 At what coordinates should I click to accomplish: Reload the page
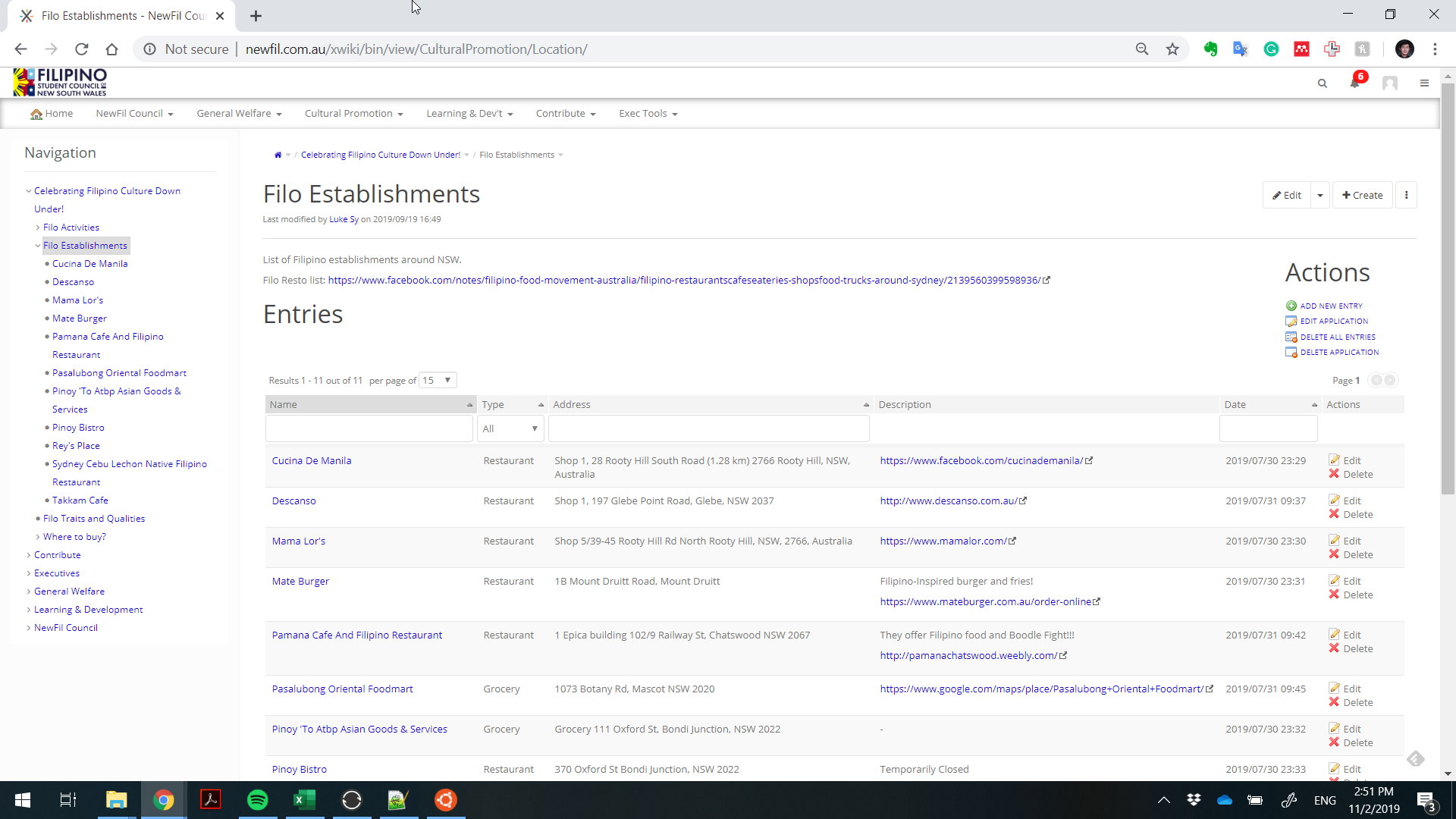81,49
